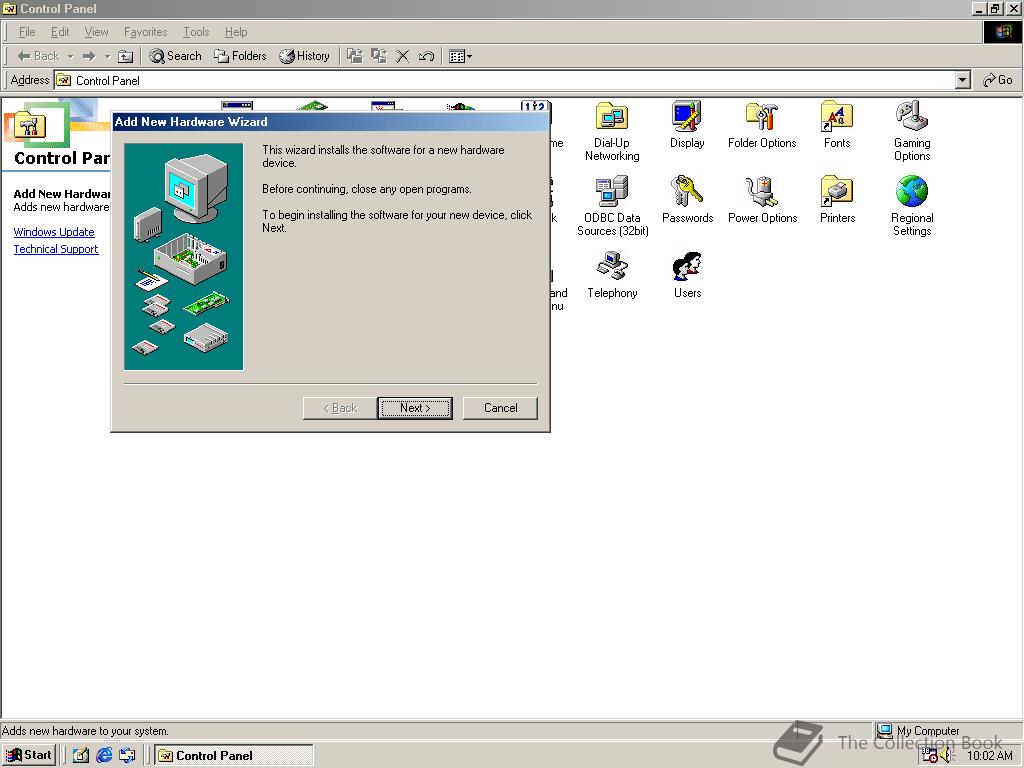Screen dimensions: 1024x768
Task: Open the Users icon
Action: (687, 275)
